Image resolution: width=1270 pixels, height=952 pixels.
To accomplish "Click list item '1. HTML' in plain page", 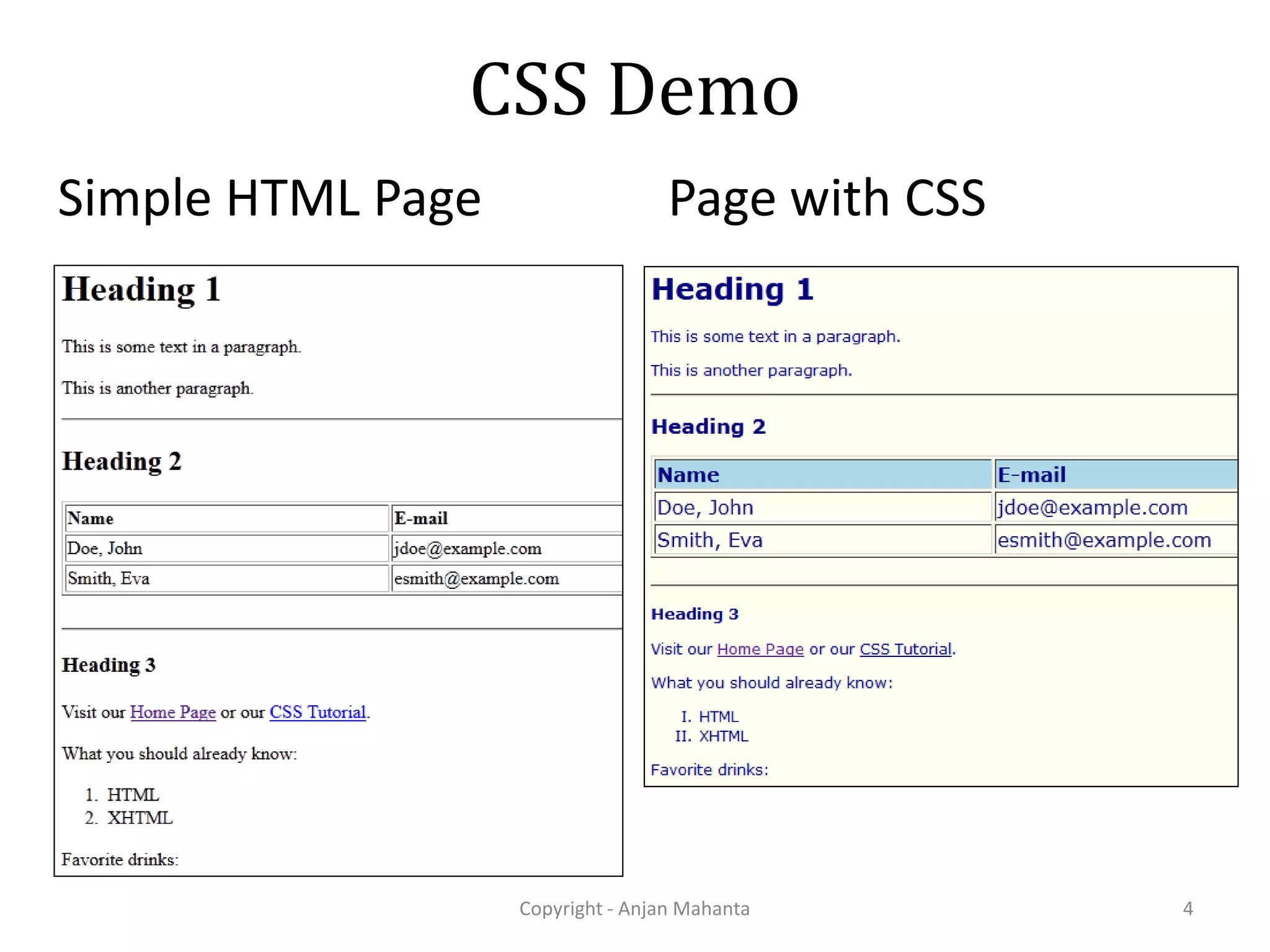I will point(122,795).
